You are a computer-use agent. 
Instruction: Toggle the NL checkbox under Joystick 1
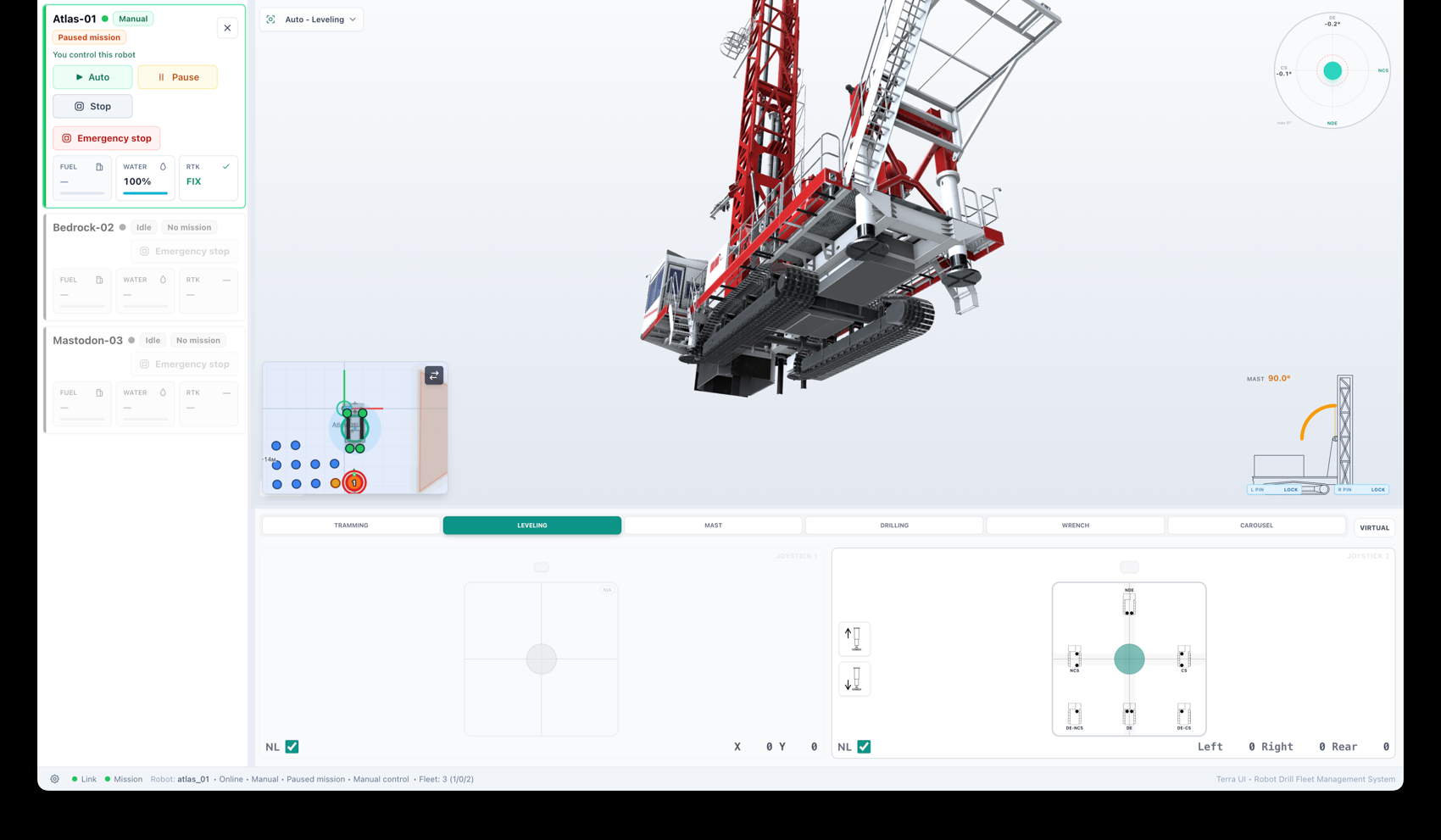click(x=292, y=747)
